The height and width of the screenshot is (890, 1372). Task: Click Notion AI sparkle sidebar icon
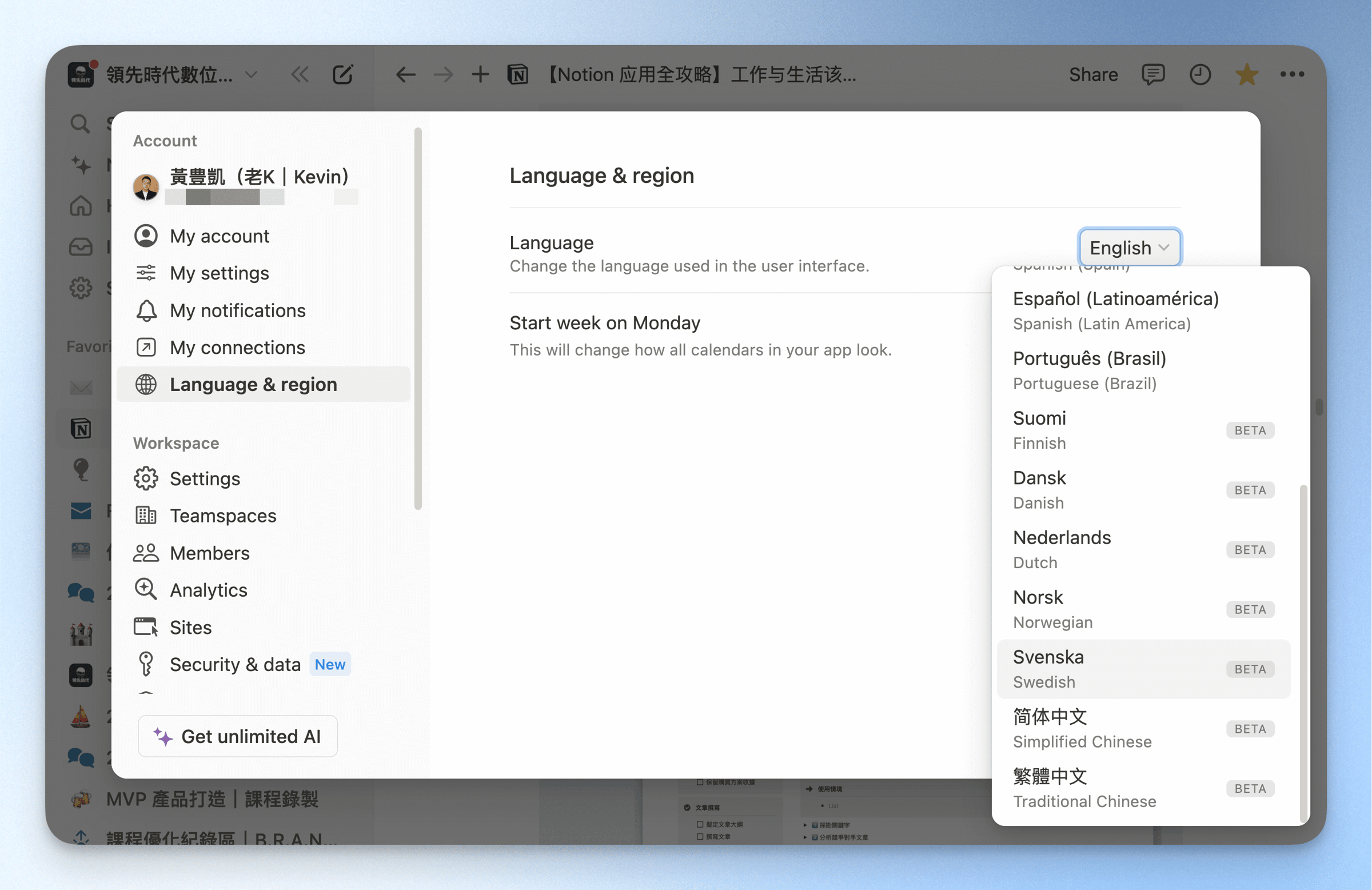[81, 165]
